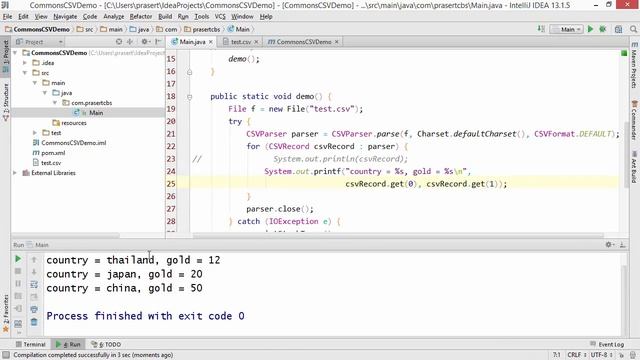Click Down the Stack Trace arrow
Screen dimensions: 640x360
pyautogui.click(x=34, y=271)
